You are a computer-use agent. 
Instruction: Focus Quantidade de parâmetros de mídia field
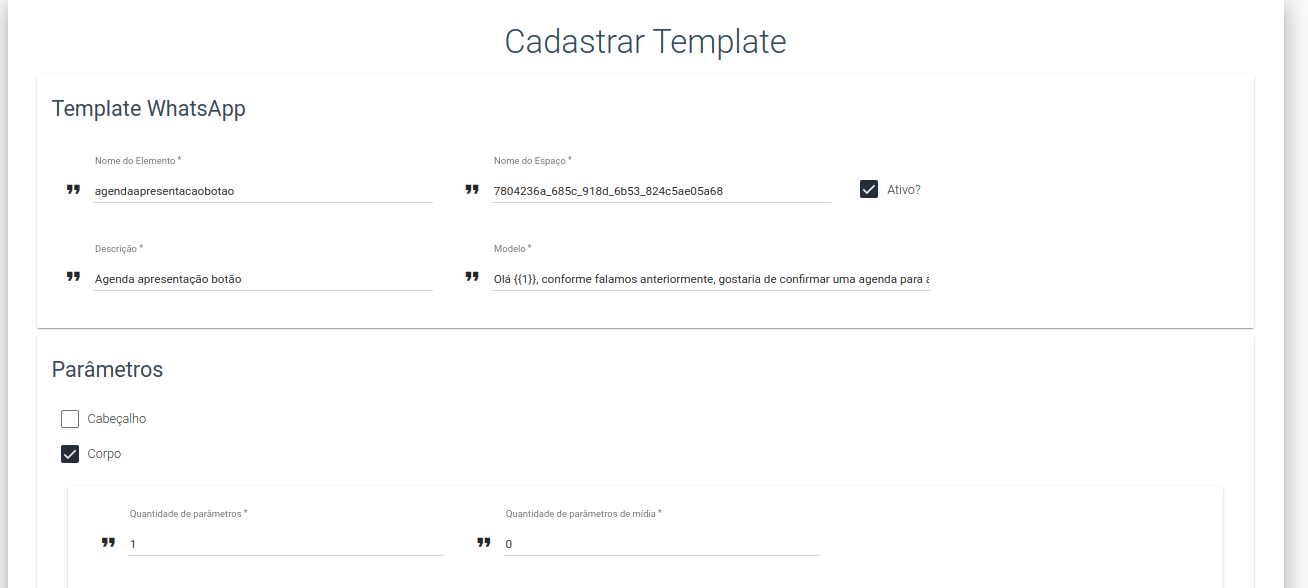click(661, 544)
